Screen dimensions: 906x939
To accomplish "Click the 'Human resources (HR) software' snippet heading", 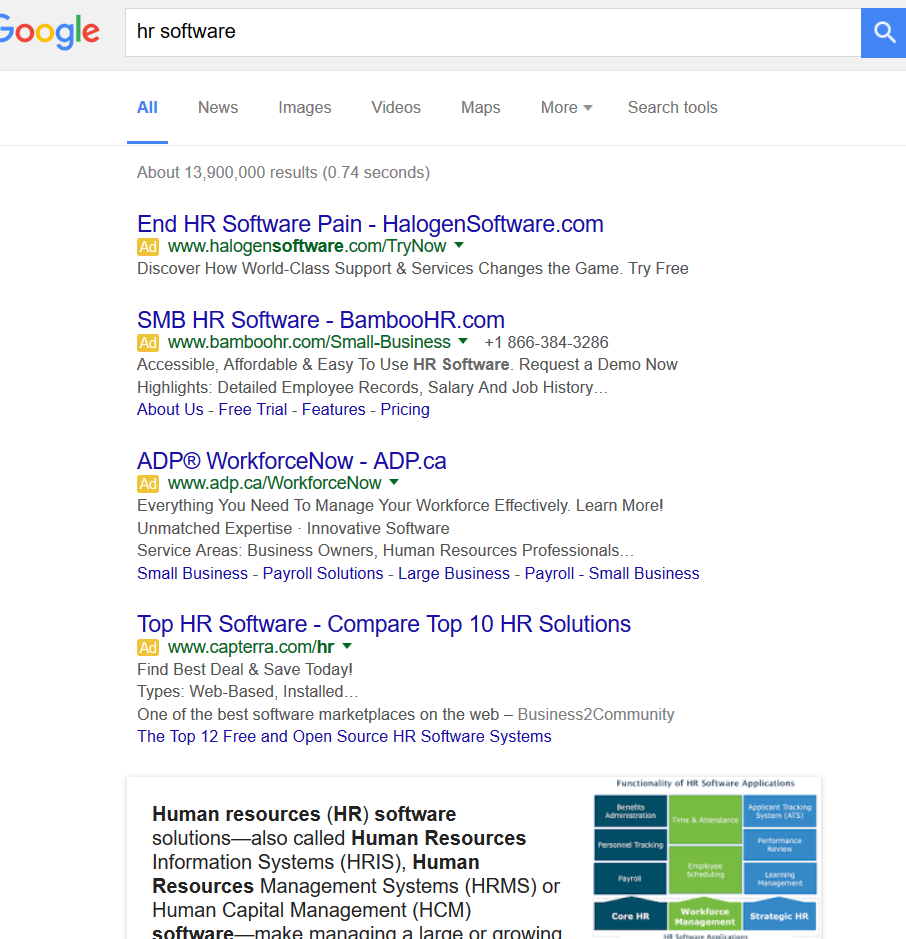I will coord(304,814).
